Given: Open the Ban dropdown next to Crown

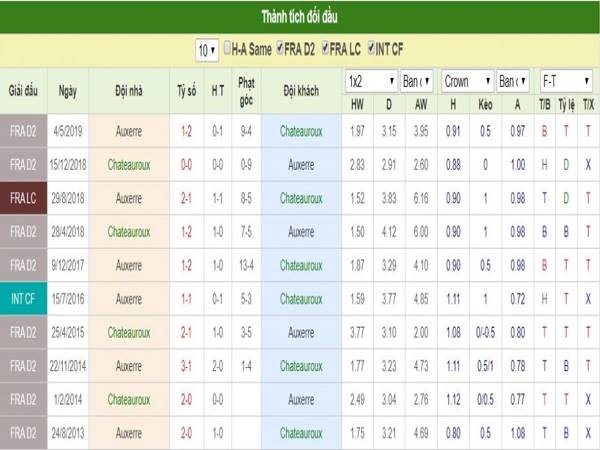Looking at the screenshot, I should click(512, 81).
